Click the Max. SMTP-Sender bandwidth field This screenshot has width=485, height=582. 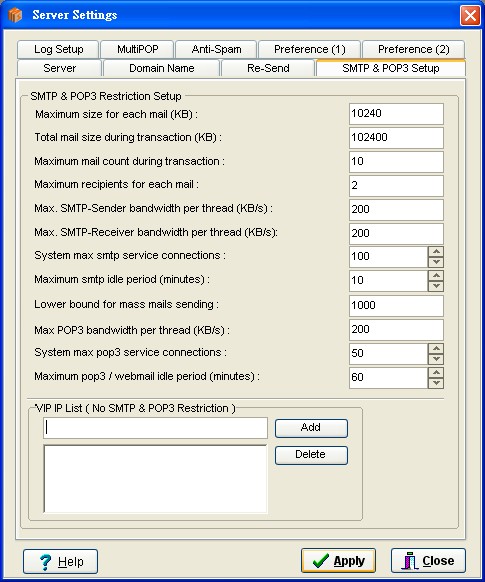click(396, 209)
